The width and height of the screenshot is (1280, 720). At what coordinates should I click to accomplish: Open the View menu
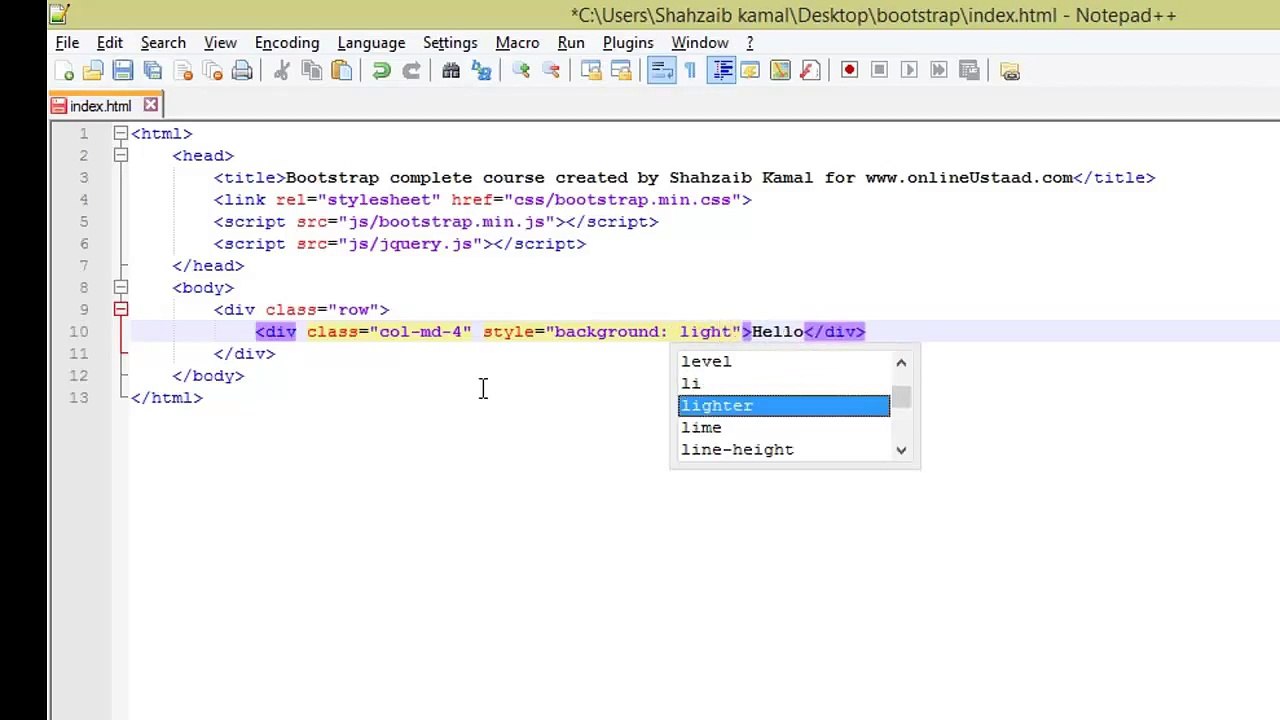[220, 43]
